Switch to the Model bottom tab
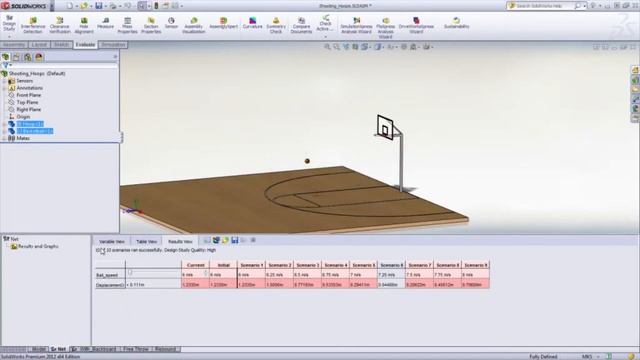 pyautogui.click(x=39, y=349)
